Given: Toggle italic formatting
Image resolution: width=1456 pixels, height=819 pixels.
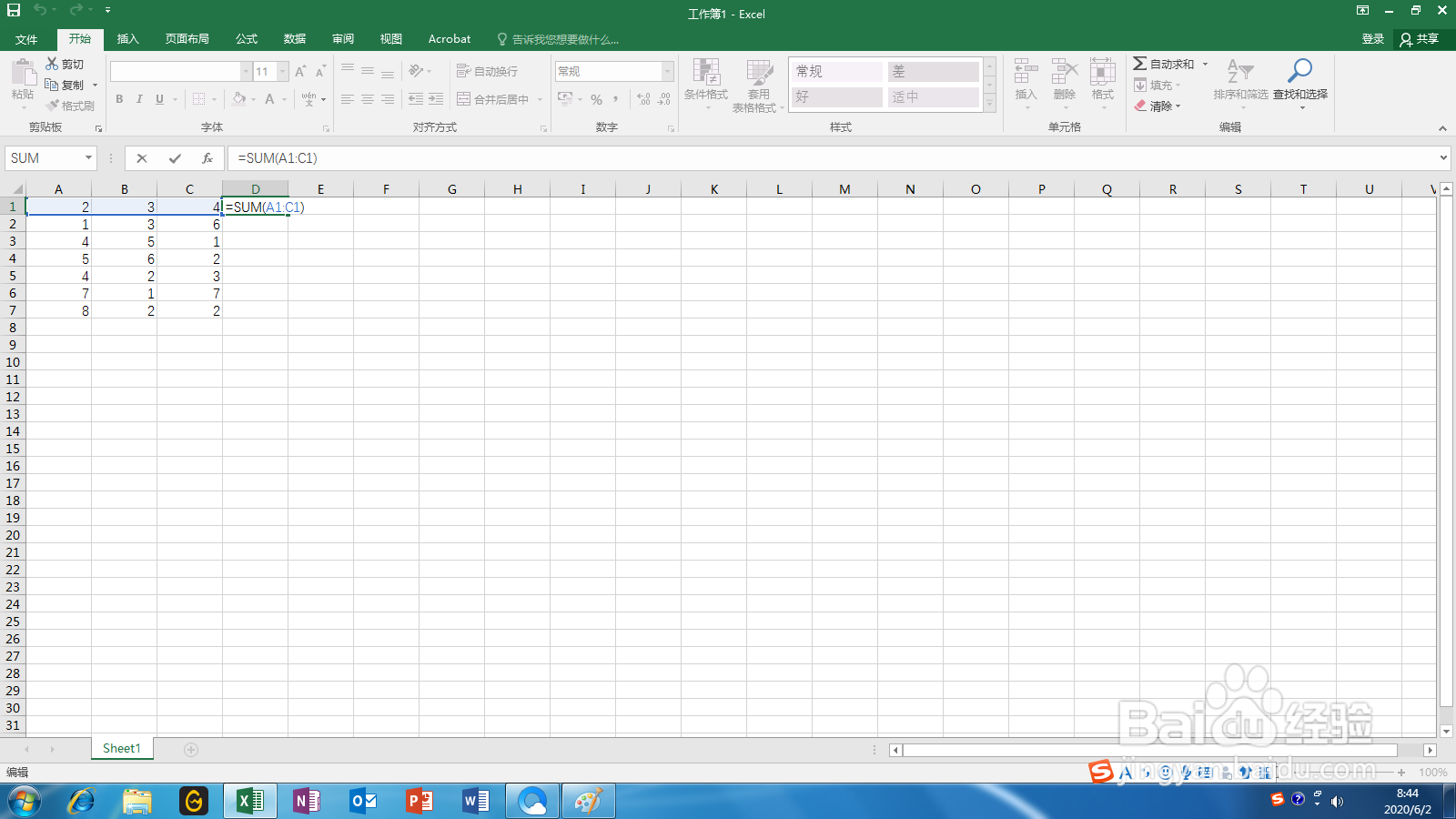Looking at the screenshot, I should point(139,99).
